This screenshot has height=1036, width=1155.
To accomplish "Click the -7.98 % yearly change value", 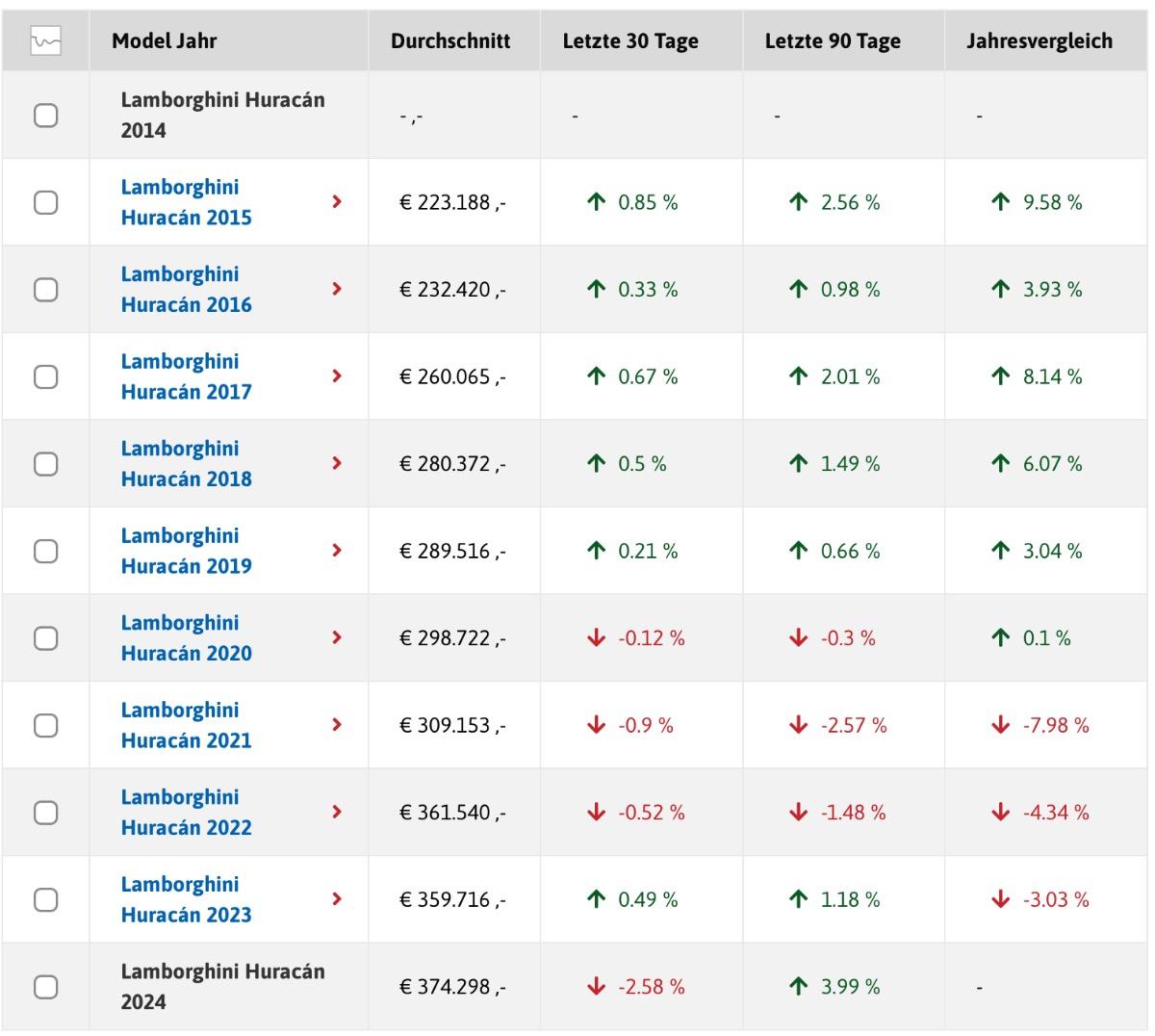I will (x=1056, y=725).
